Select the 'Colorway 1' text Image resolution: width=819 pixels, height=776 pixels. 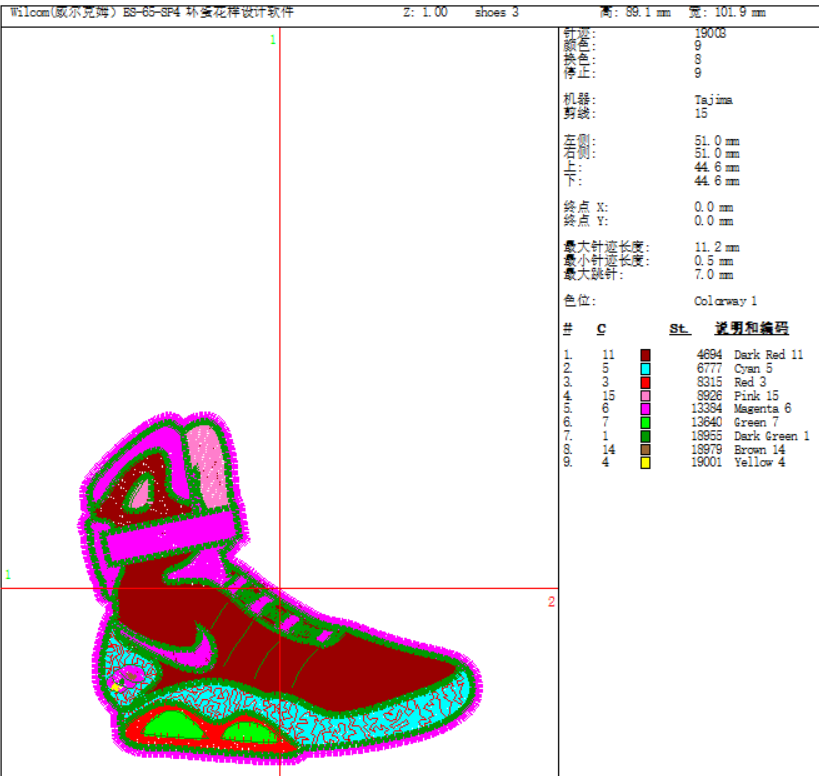(725, 301)
